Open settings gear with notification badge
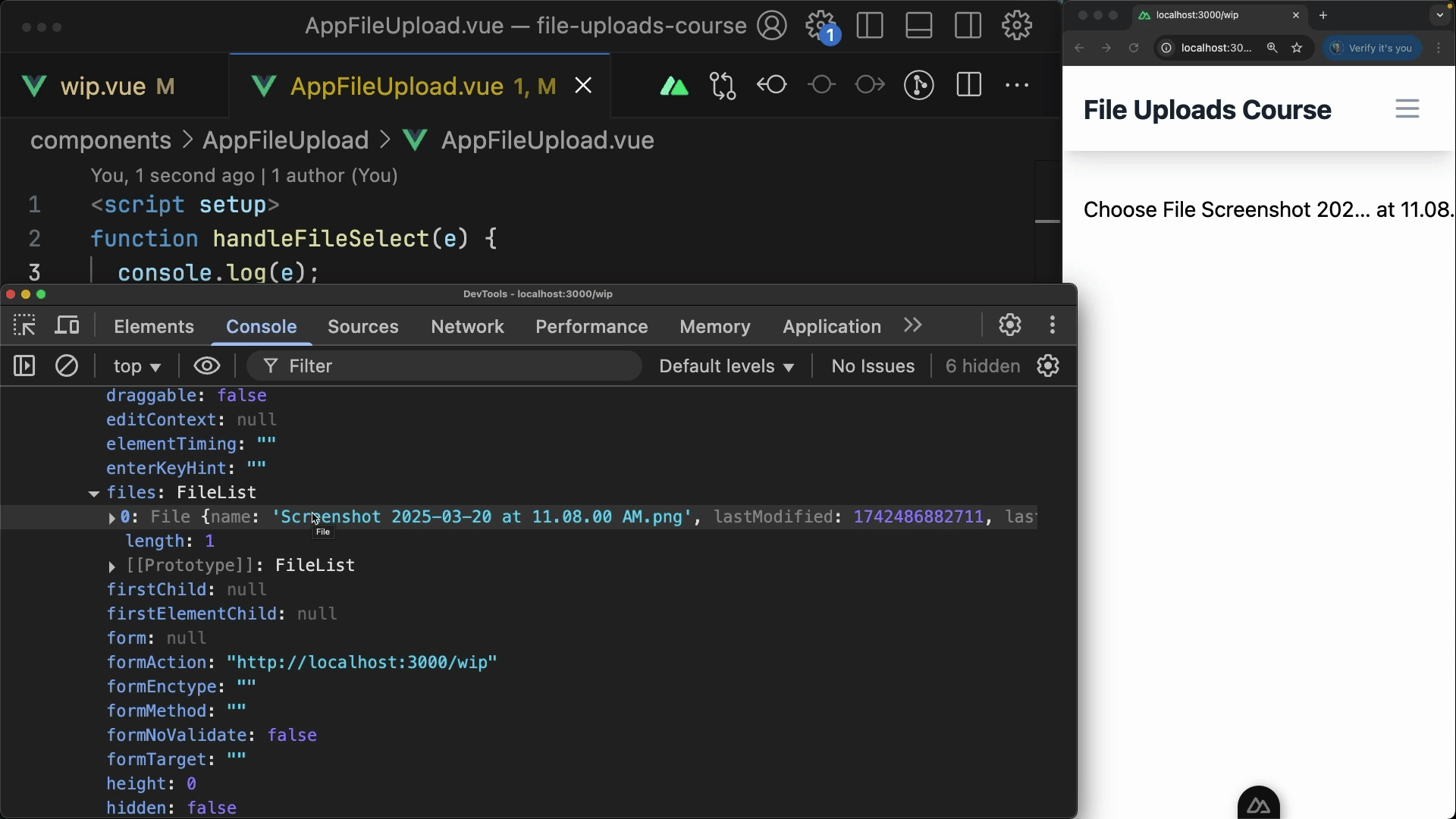The width and height of the screenshot is (1456, 819). tap(822, 27)
